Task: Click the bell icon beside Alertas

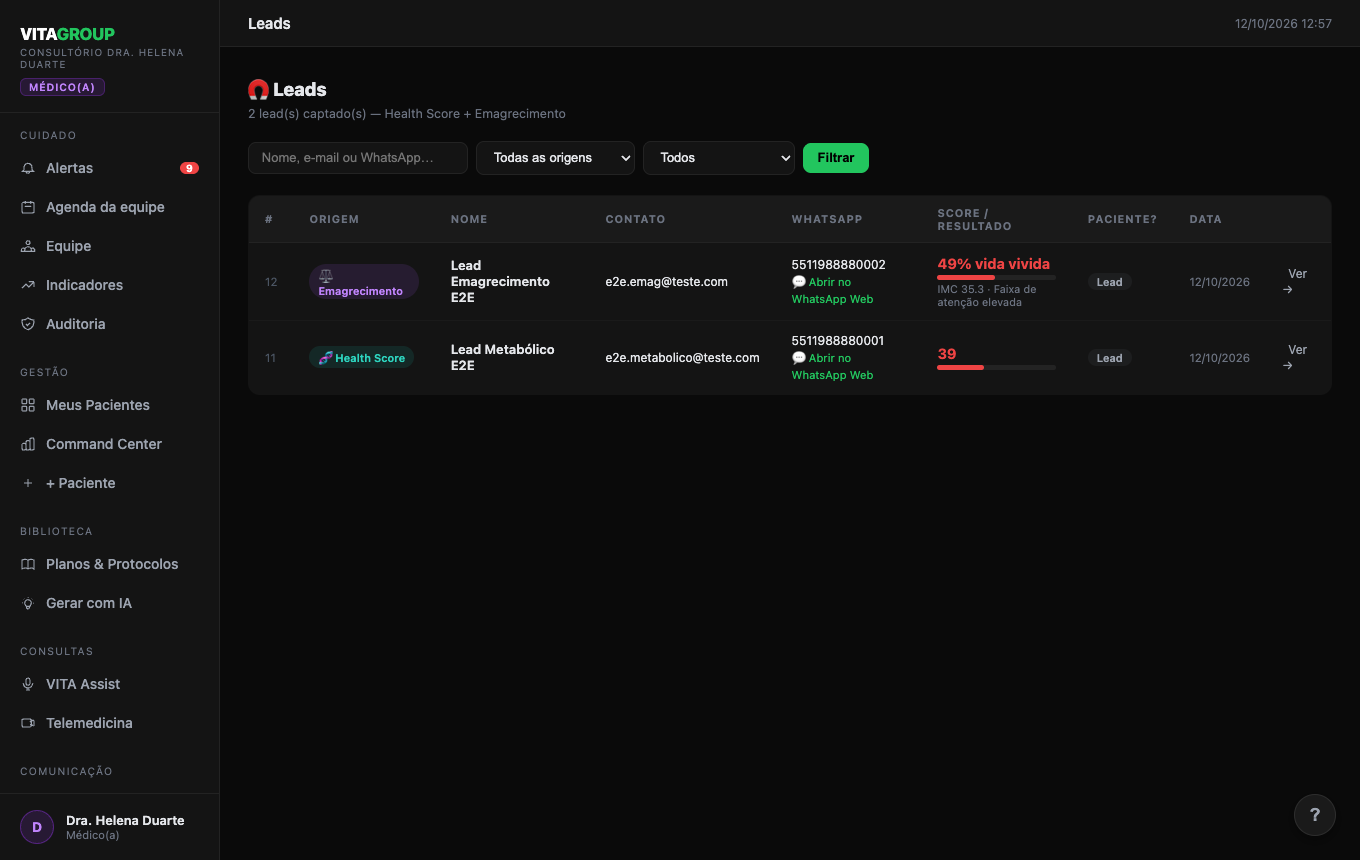Action: coord(28,168)
